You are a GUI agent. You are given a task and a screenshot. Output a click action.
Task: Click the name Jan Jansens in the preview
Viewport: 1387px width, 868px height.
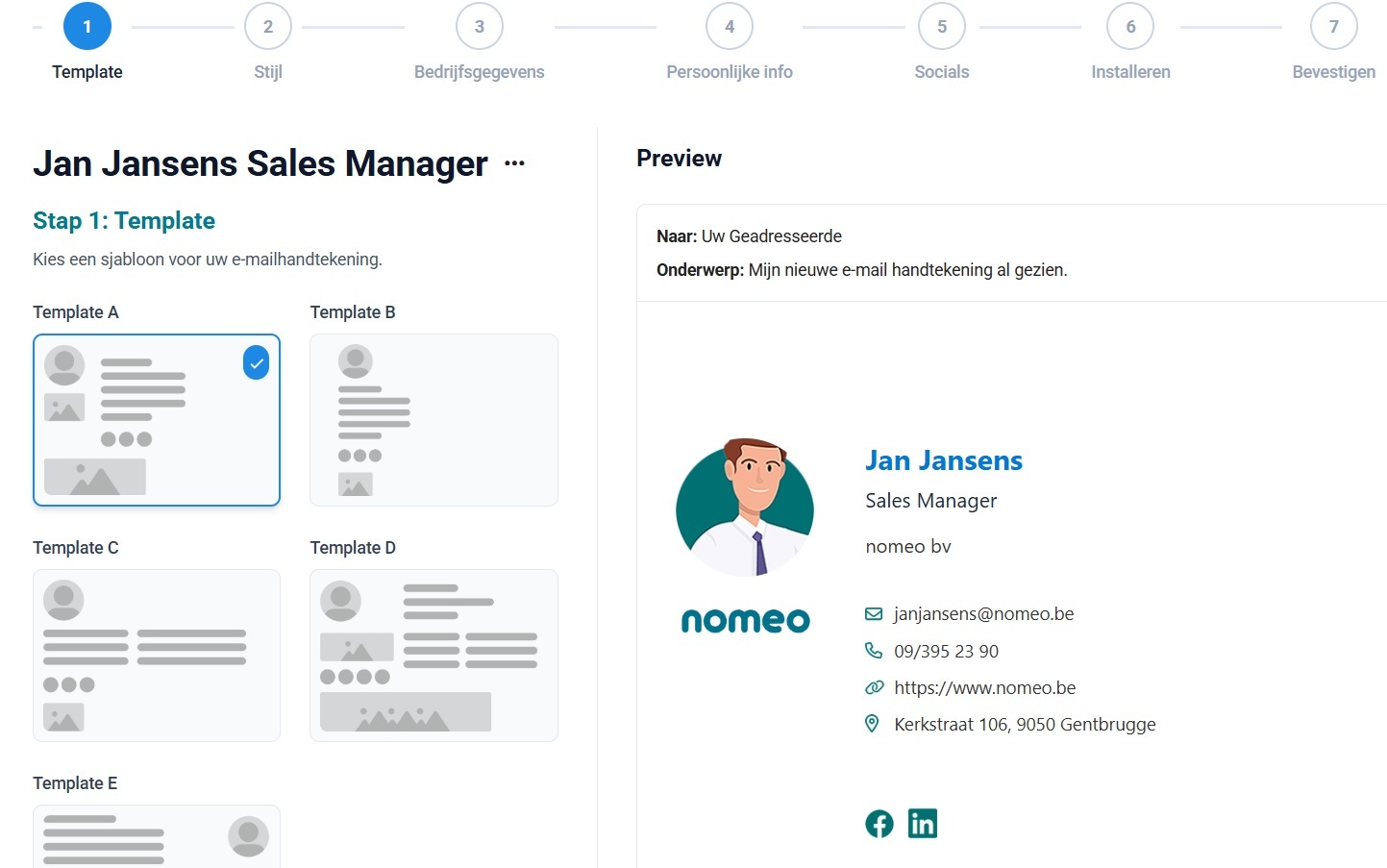pyautogui.click(x=944, y=460)
